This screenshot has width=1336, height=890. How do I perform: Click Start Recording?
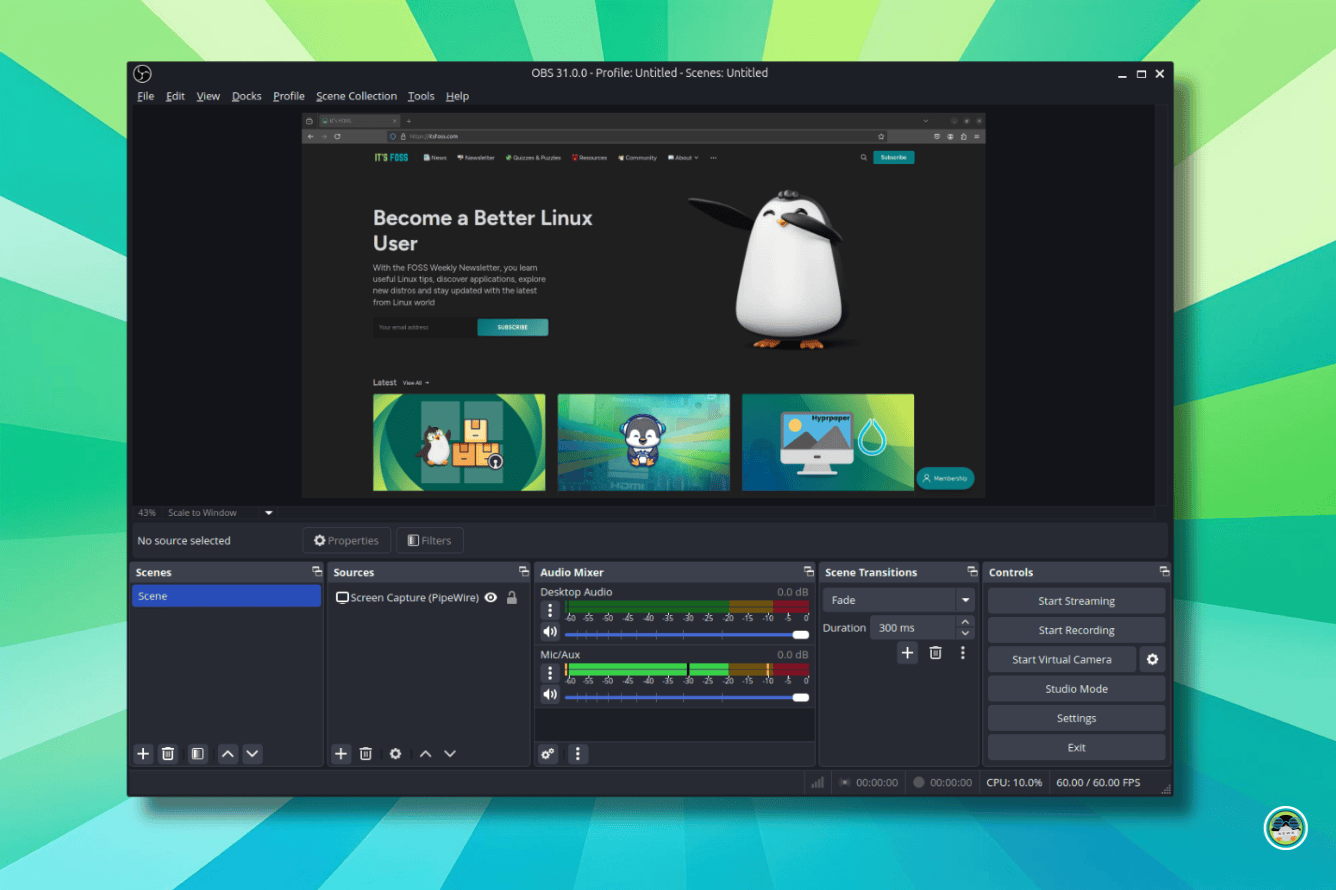(1076, 630)
